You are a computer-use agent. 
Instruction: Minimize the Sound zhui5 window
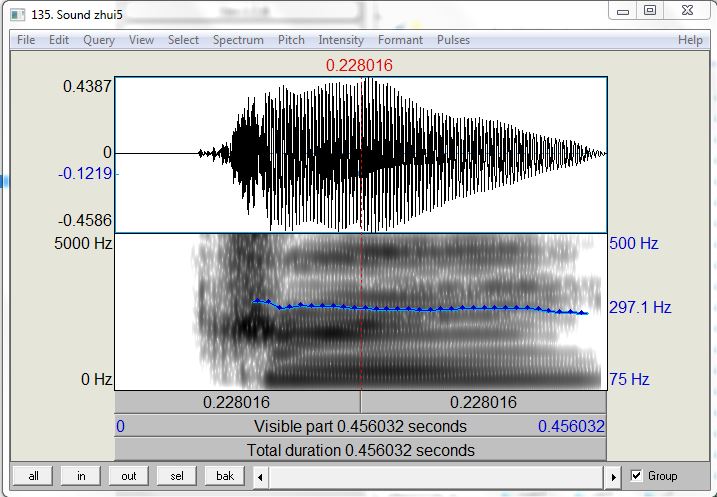click(623, 11)
